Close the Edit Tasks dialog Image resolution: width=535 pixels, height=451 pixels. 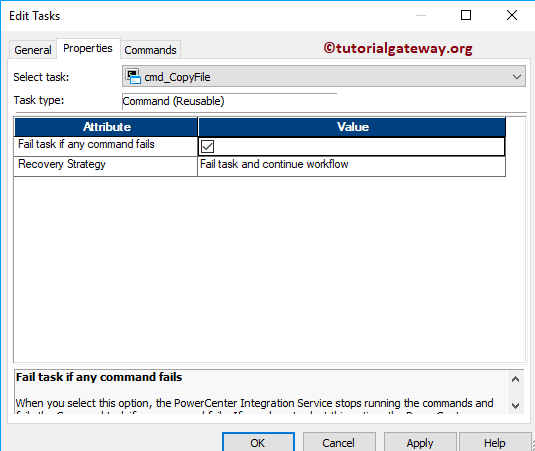tap(512, 15)
